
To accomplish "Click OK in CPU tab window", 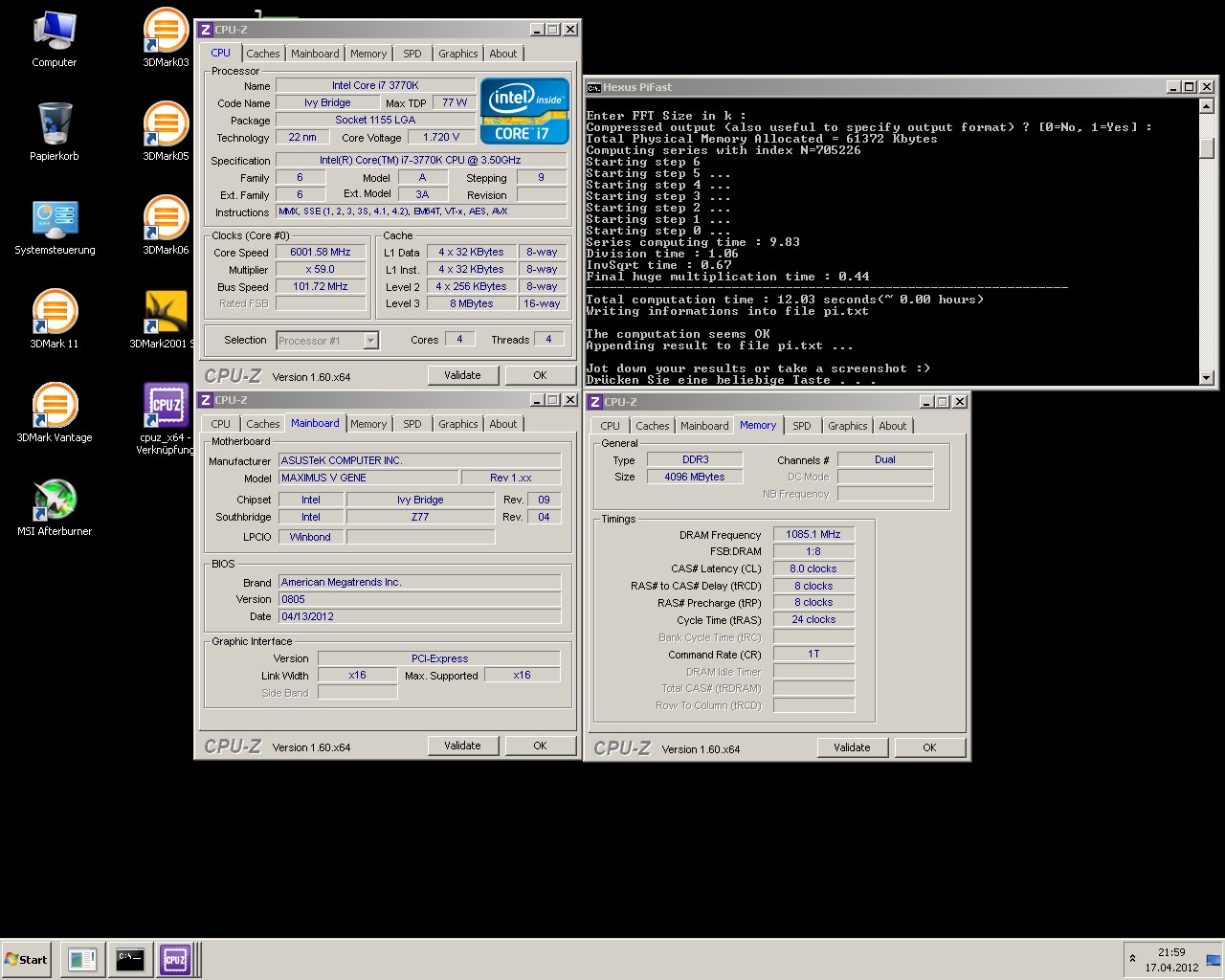I will (540, 375).
